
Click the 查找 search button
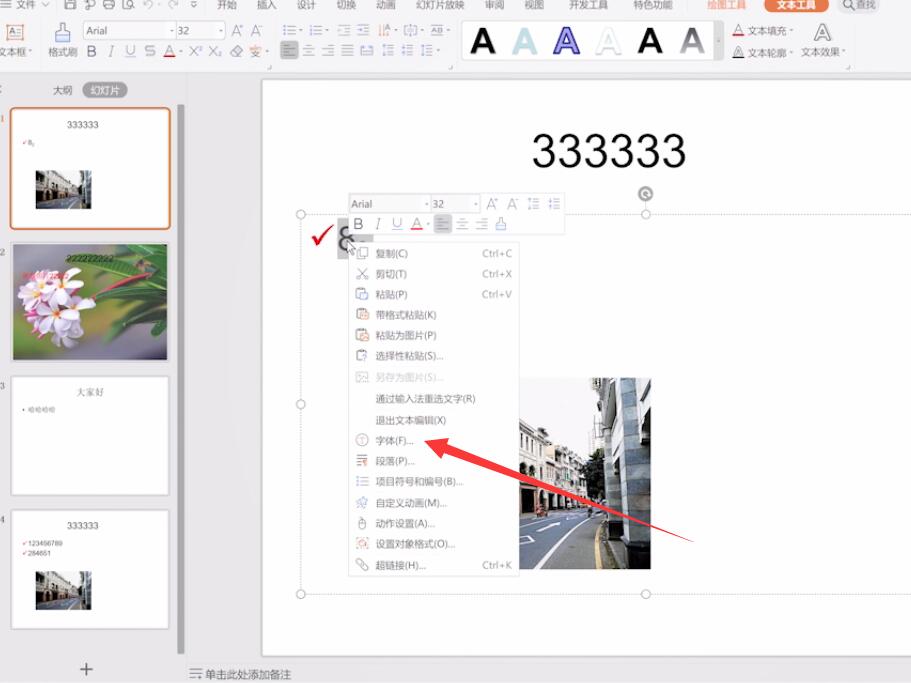tap(859, 5)
